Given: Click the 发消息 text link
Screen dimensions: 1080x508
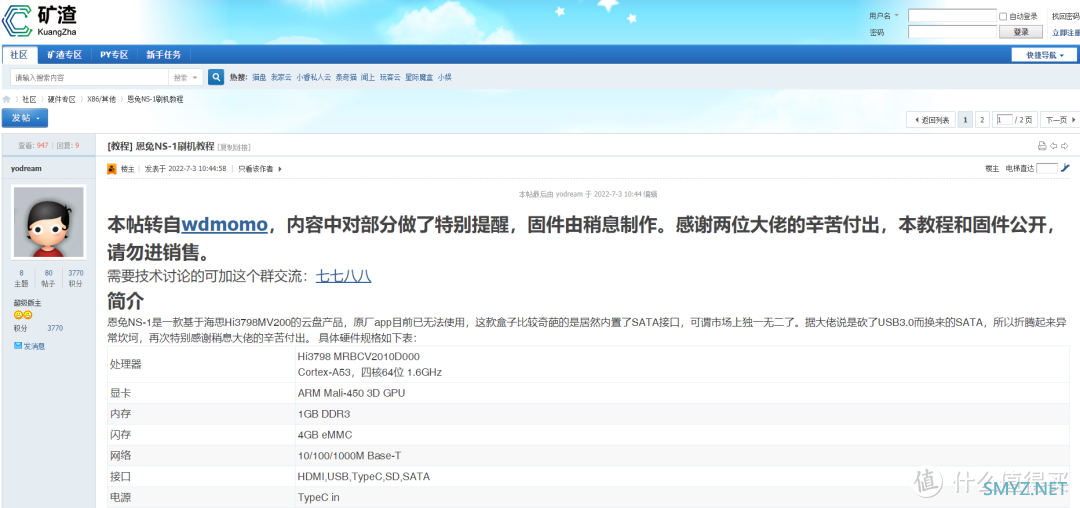Looking at the screenshot, I should [34, 346].
